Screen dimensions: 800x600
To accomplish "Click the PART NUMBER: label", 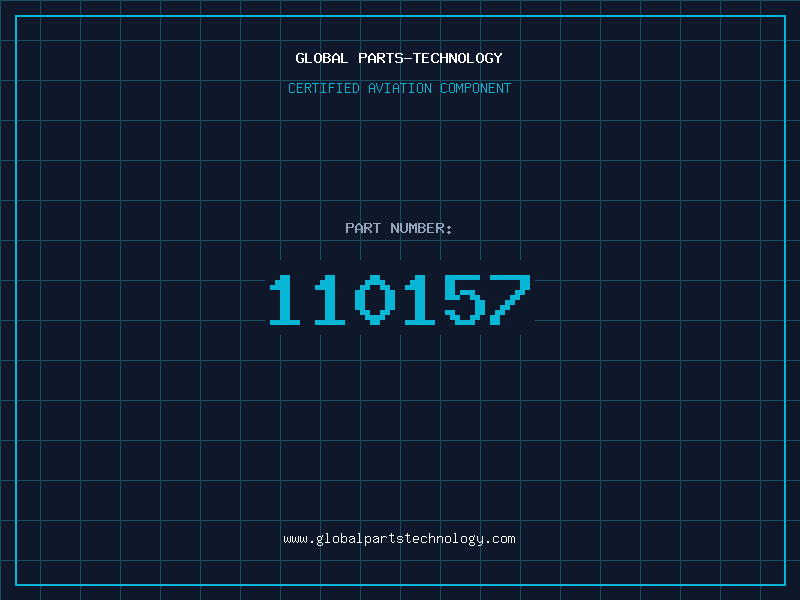I will (399, 228).
